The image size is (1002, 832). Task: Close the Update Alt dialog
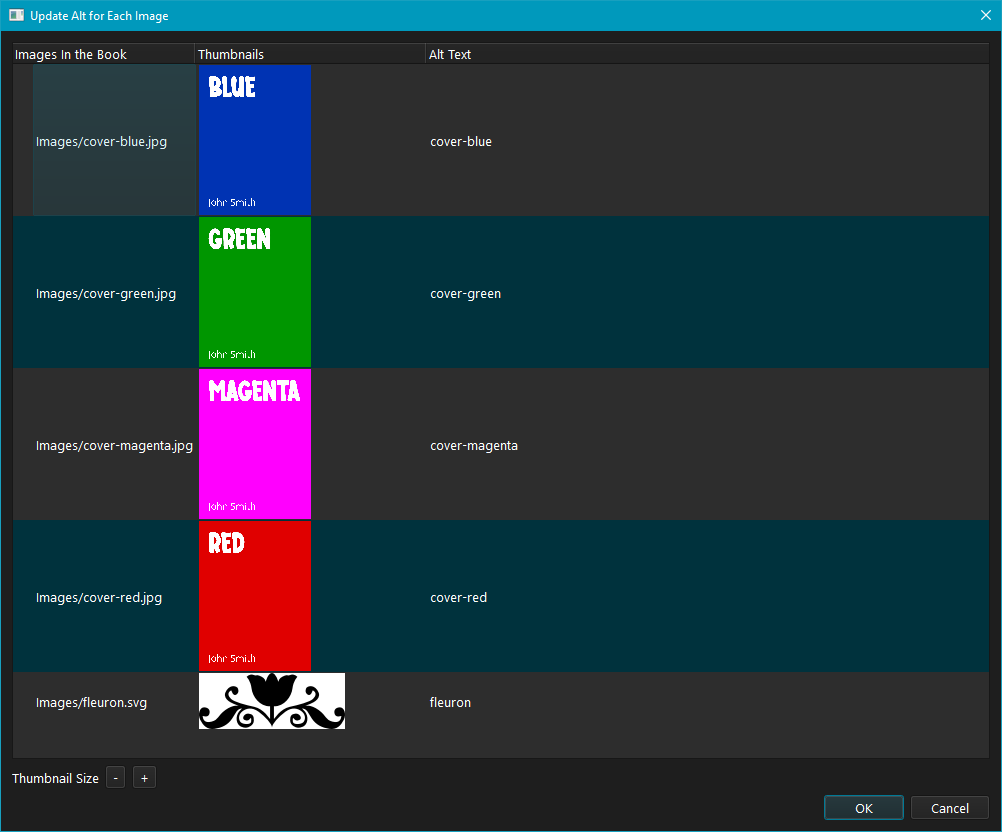tap(985, 15)
